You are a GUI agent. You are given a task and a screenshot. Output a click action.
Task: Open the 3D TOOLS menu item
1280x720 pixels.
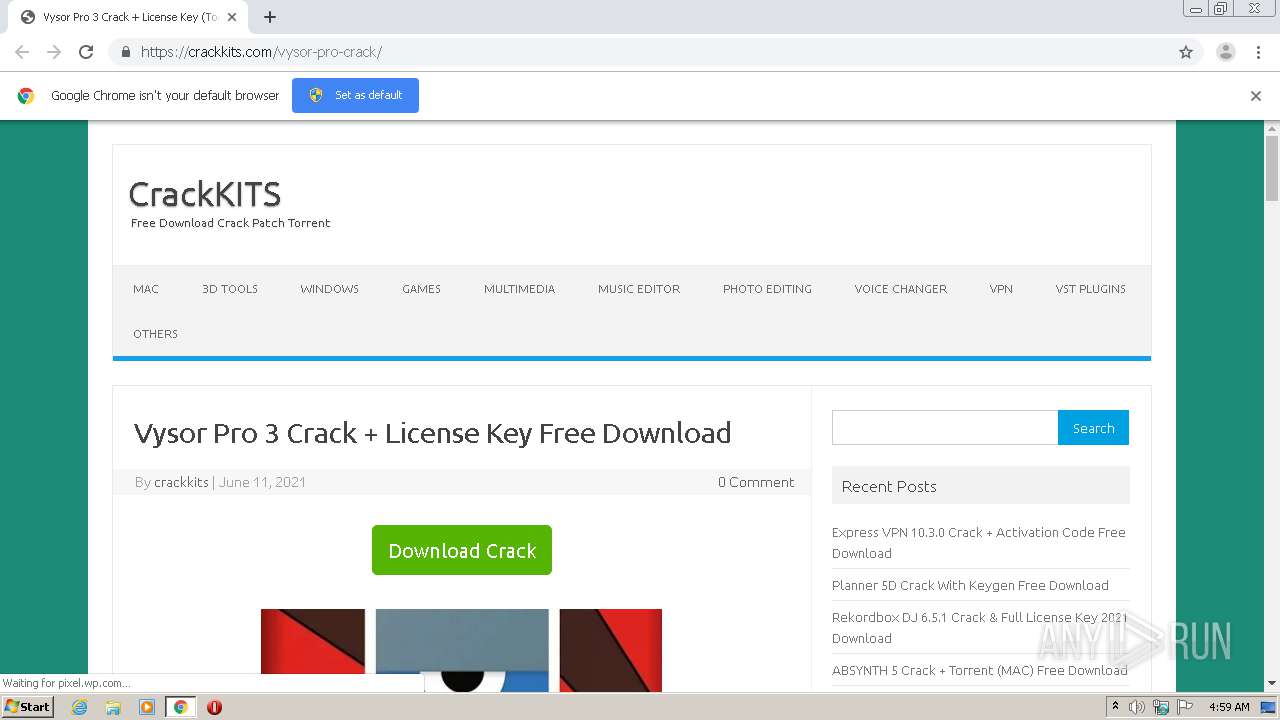pyautogui.click(x=230, y=289)
